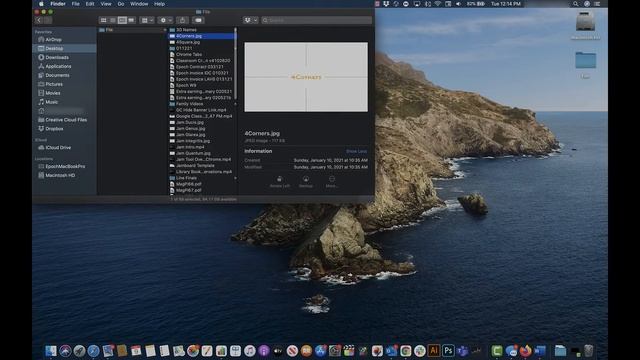Click the Edit Tags toolbar button
This screenshot has width=640, height=360.
pos(198,20)
